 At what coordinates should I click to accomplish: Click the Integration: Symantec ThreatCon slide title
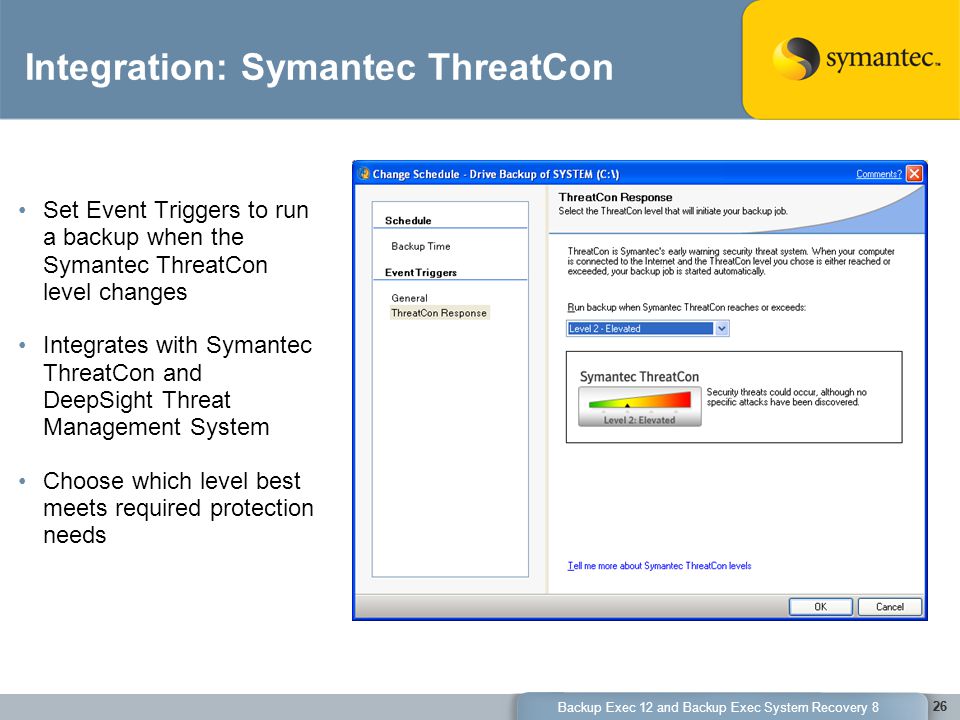pos(319,67)
